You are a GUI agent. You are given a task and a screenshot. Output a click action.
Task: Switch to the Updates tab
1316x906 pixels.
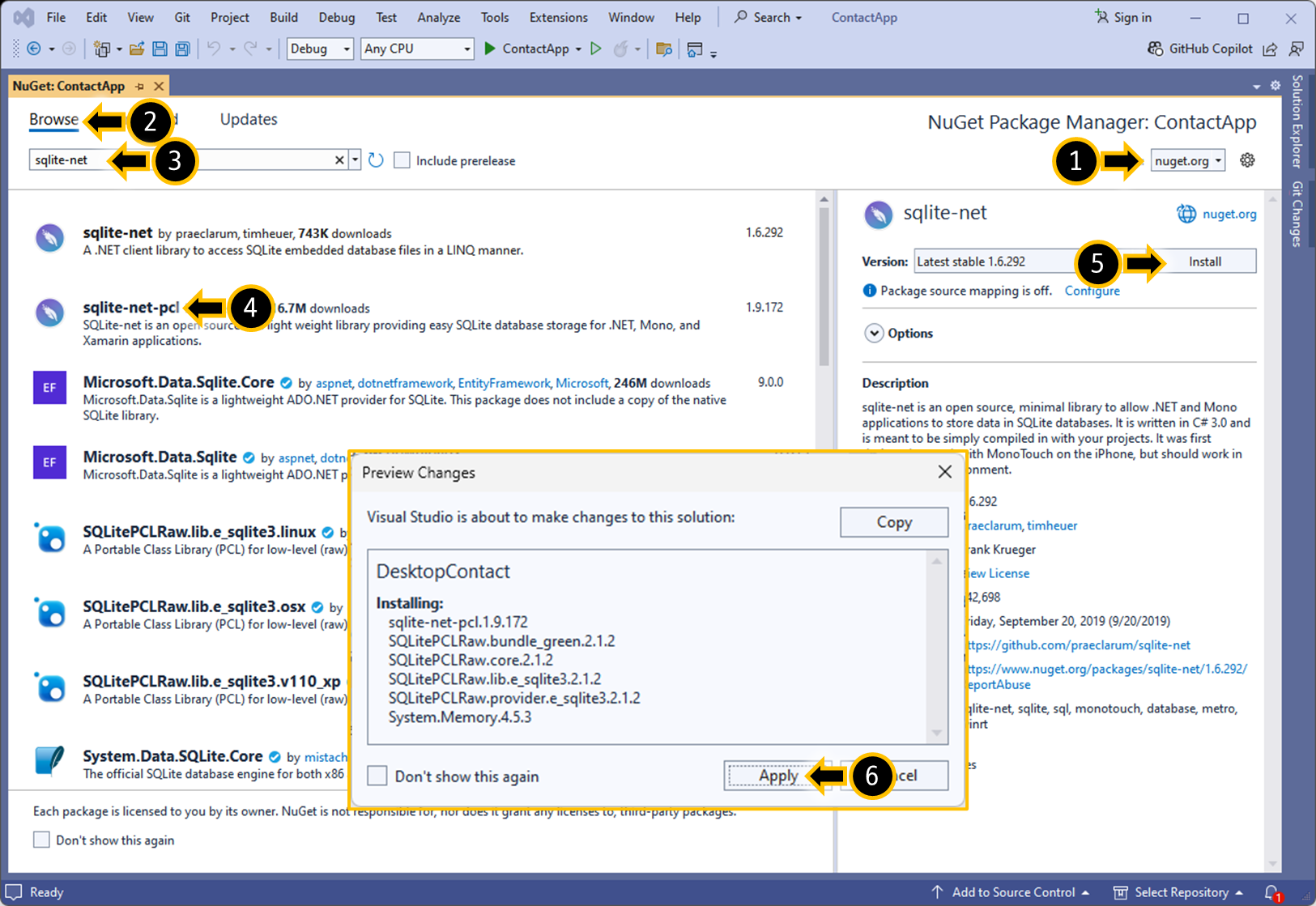[249, 119]
